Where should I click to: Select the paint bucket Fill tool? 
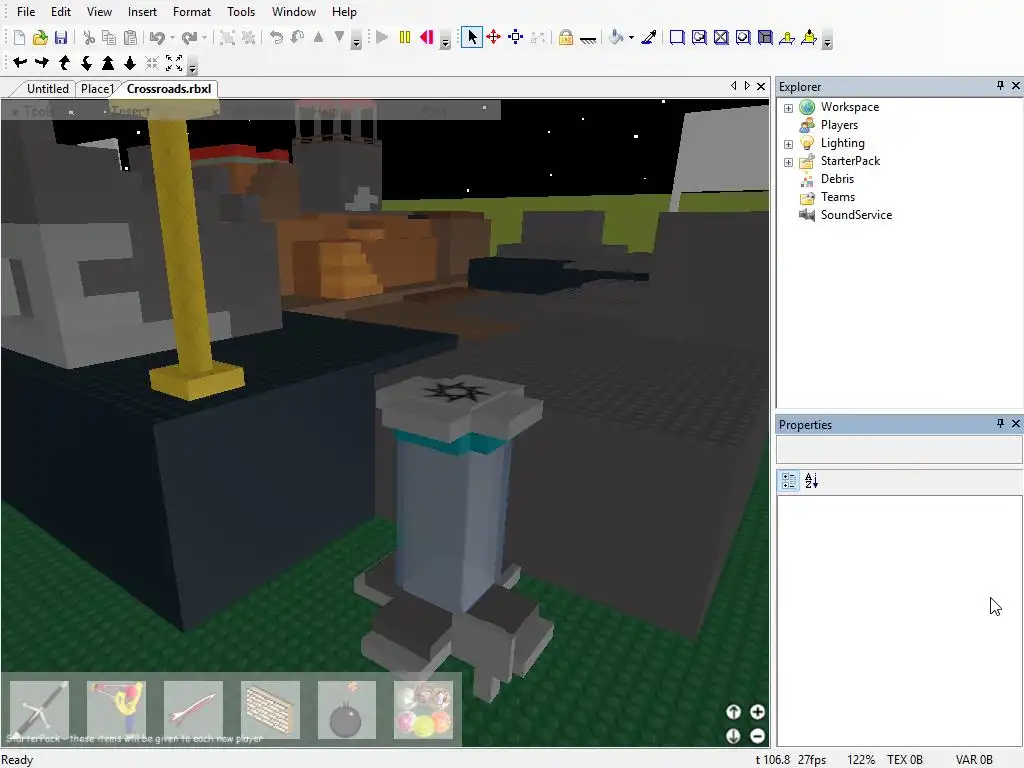pos(616,38)
